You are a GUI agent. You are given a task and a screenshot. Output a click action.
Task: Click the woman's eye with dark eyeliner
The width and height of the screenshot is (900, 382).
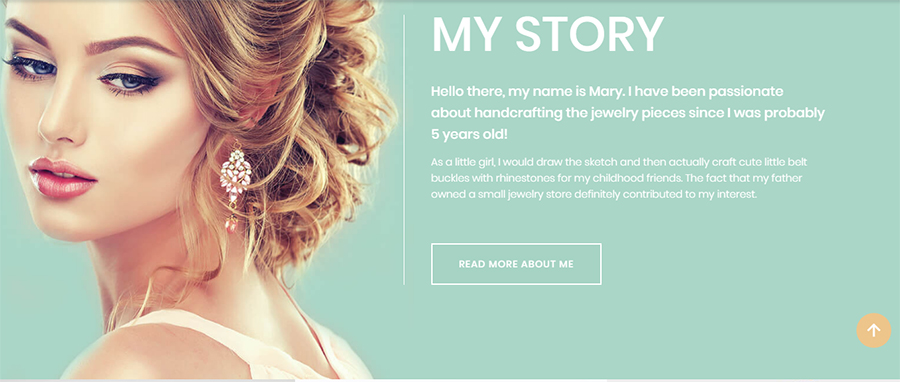click(x=130, y=81)
